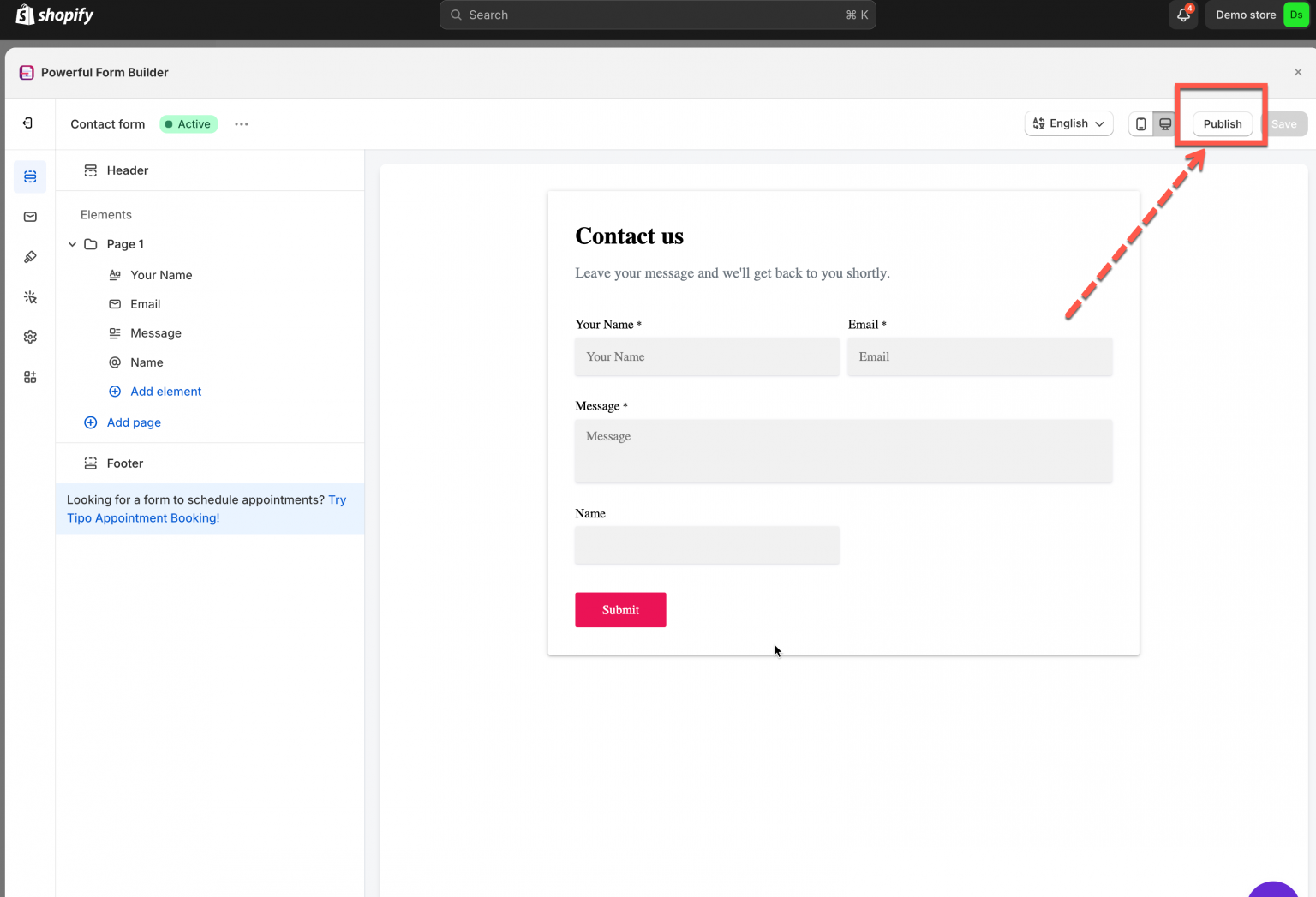The width and height of the screenshot is (1316, 897).
Task: Open the Contact form more options menu
Action: (x=241, y=123)
